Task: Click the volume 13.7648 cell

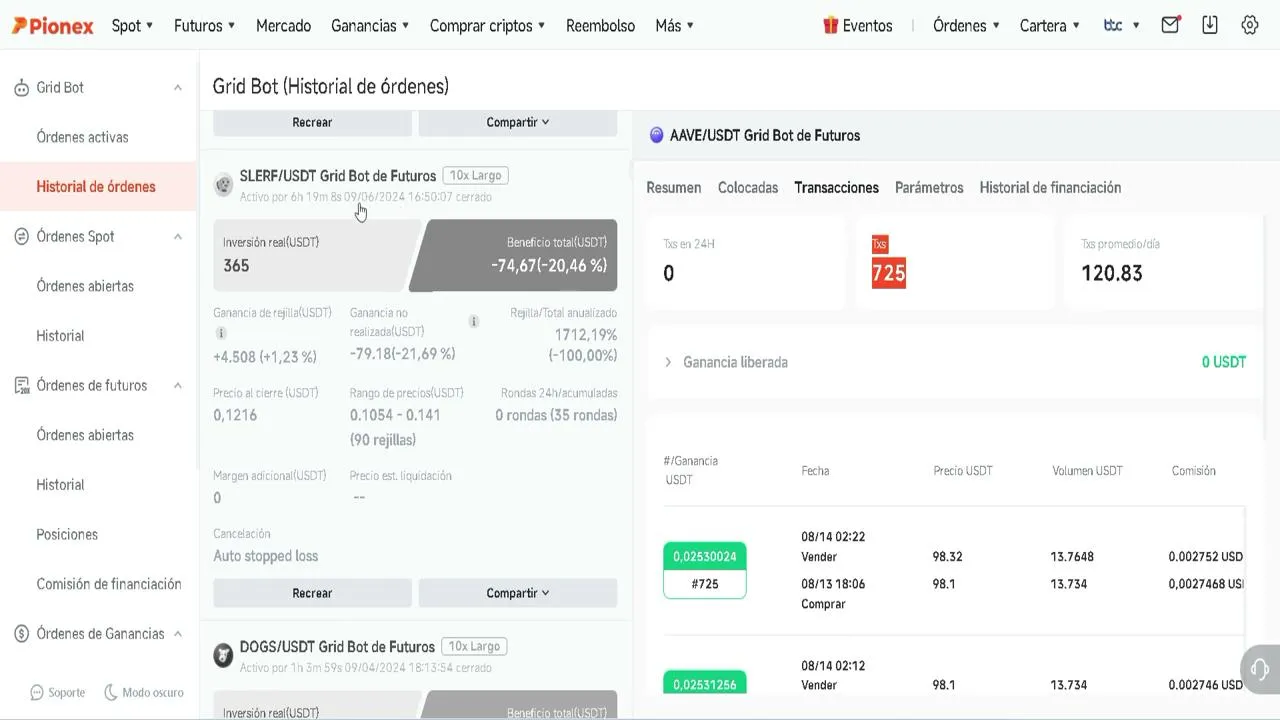Action: [1072, 557]
